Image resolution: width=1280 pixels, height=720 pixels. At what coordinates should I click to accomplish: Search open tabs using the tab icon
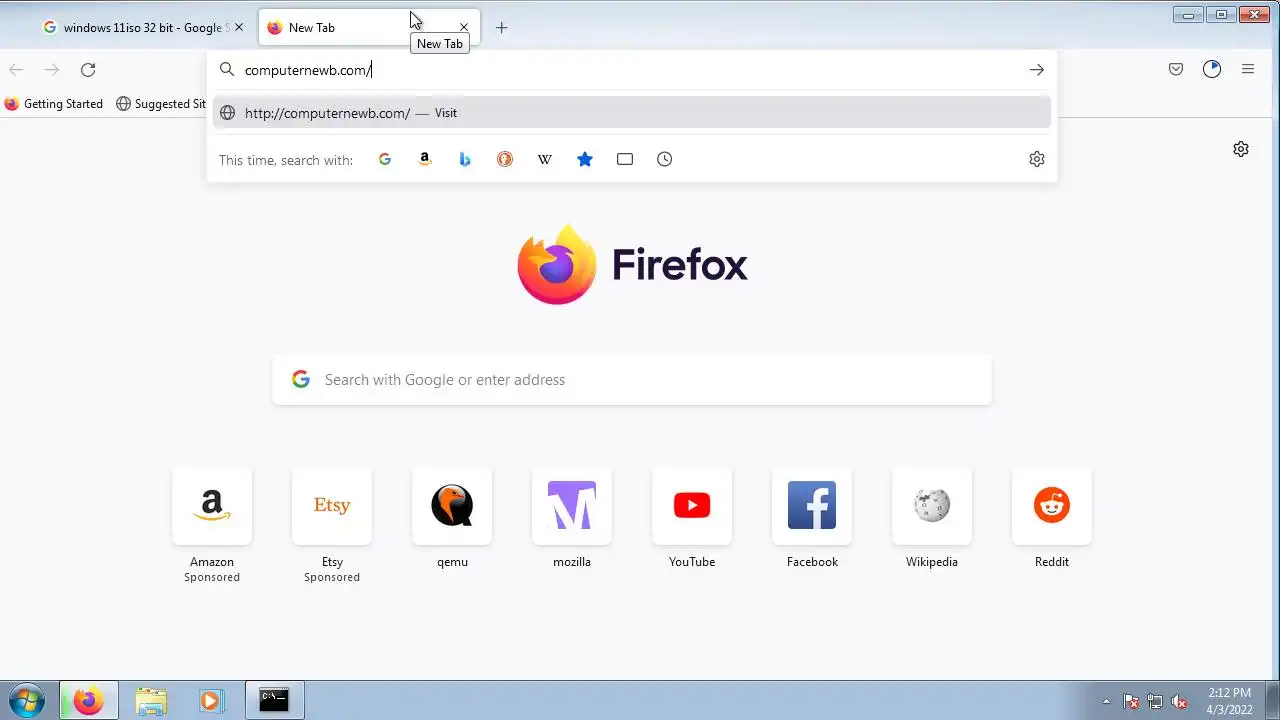click(625, 159)
